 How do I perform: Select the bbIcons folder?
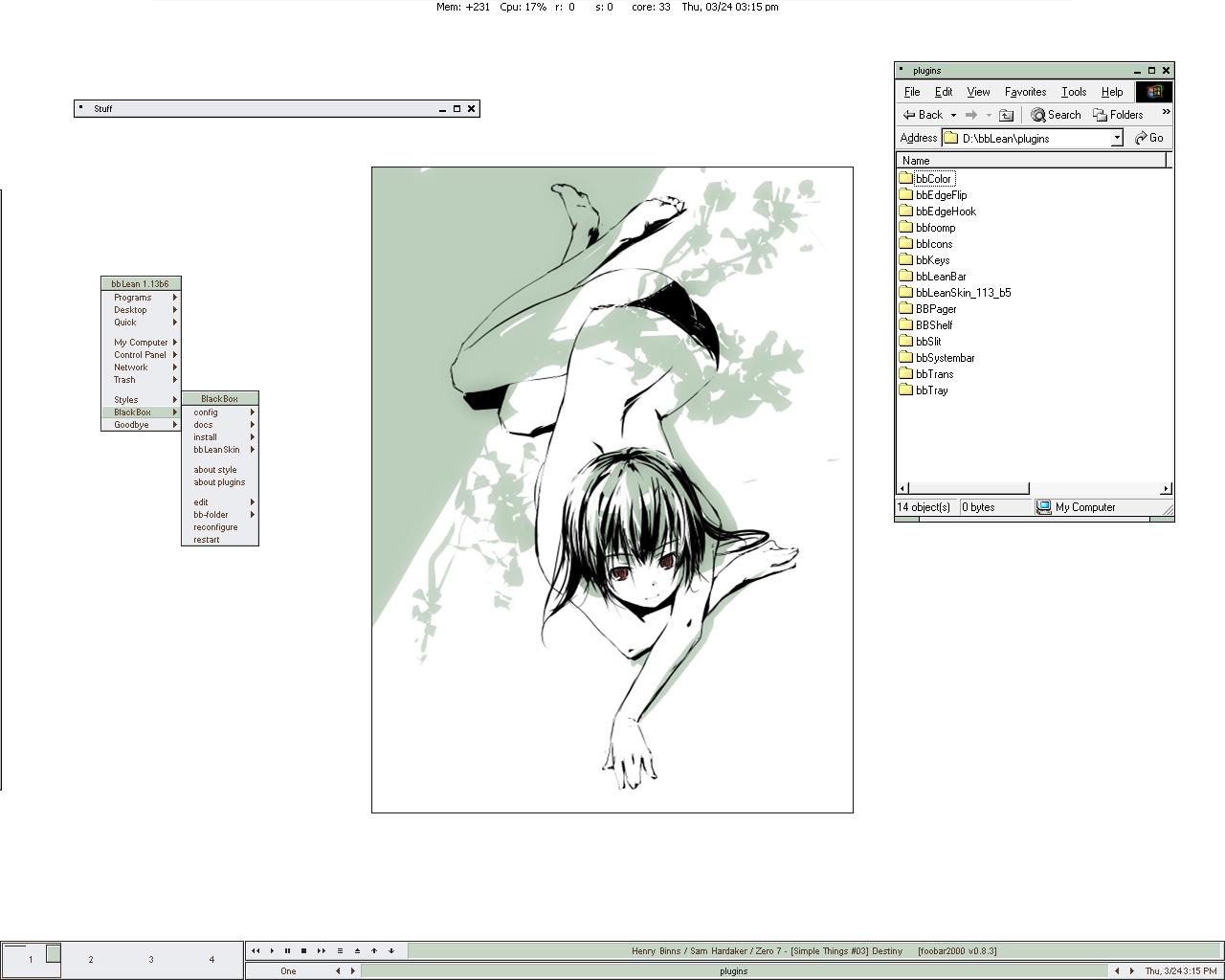pos(925,244)
